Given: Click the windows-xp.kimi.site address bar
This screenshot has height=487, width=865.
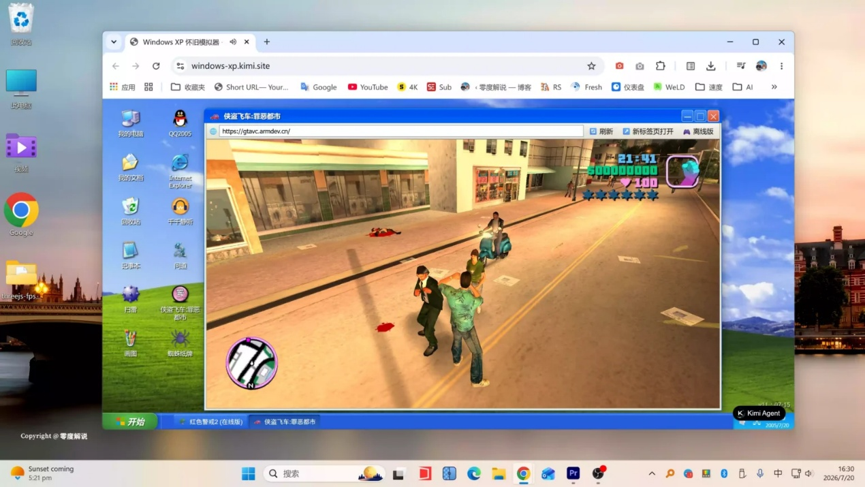Looking at the screenshot, I should pyautogui.click(x=386, y=66).
